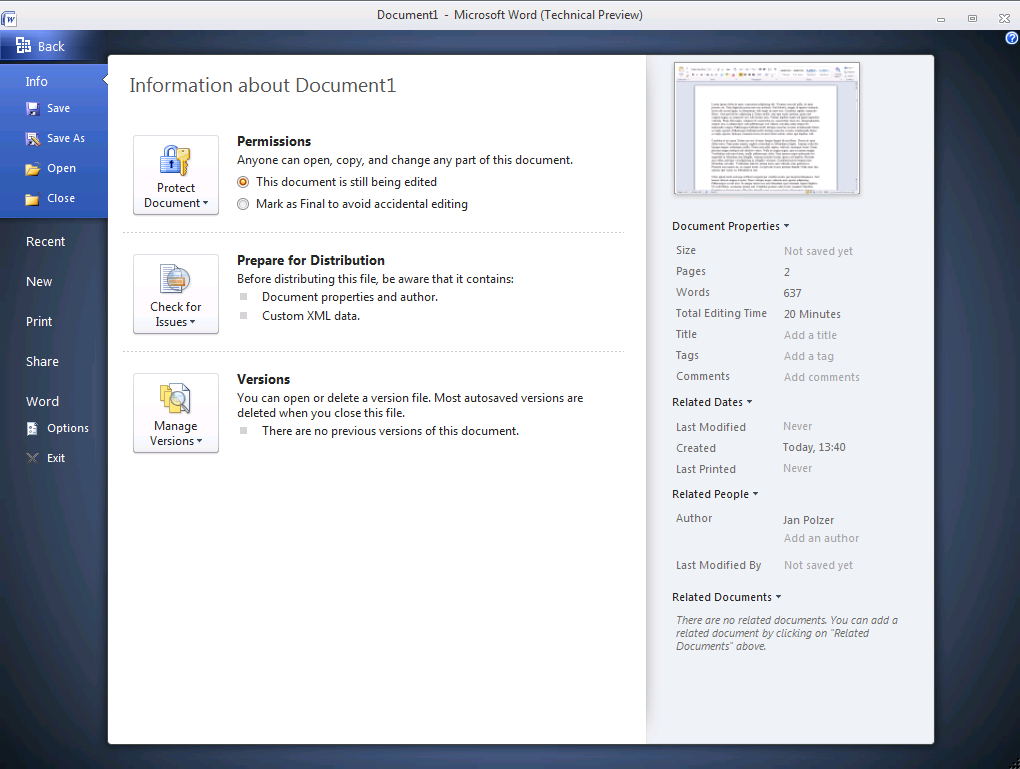Click the Save floppy disk icon
This screenshot has width=1020, height=769.
click(x=33, y=109)
